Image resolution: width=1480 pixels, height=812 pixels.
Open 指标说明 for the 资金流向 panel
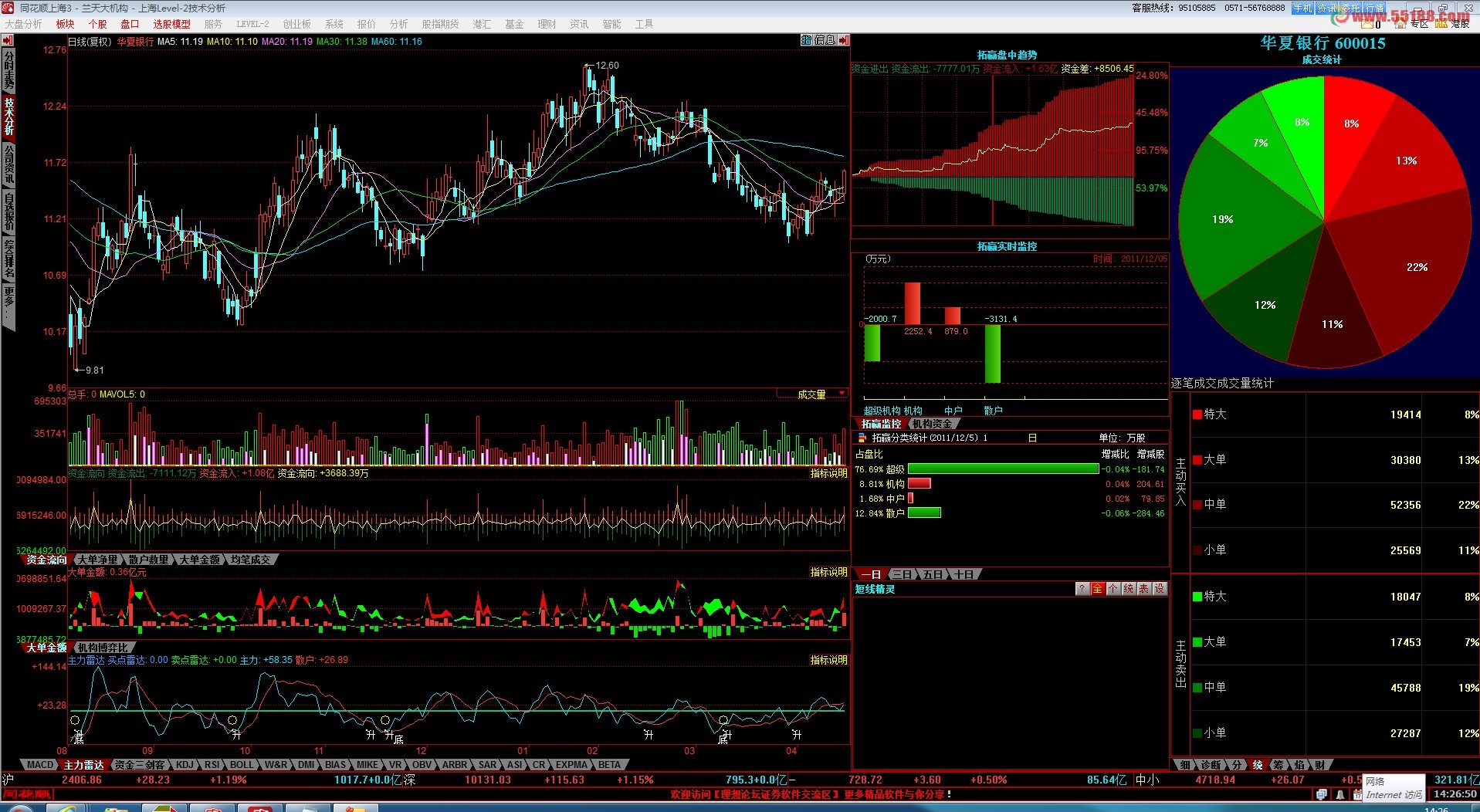pos(828,473)
